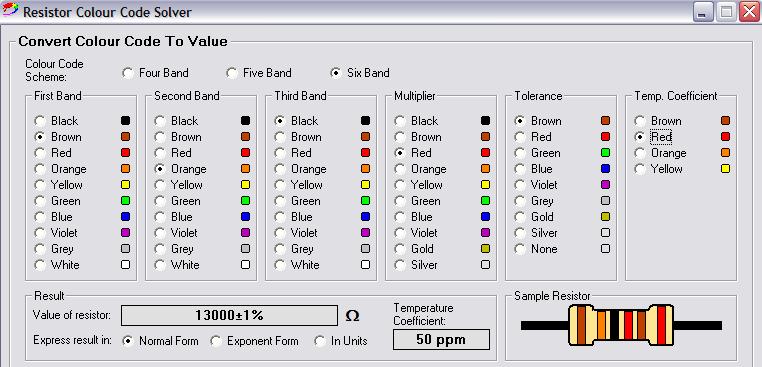Choose Green in the Third Band group
762x367 pixels.
(297, 201)
